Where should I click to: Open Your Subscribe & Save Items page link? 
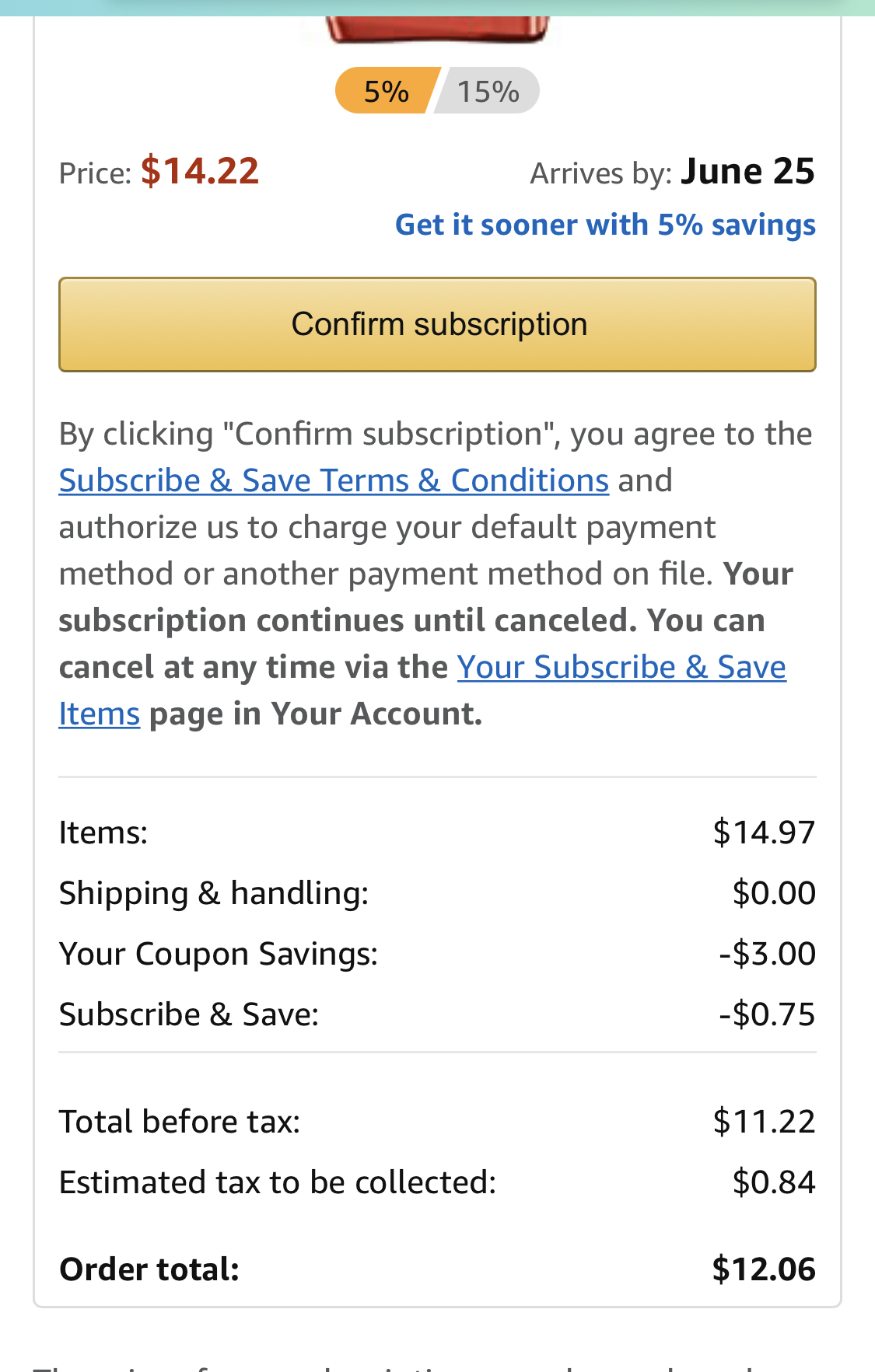(621, 668)
